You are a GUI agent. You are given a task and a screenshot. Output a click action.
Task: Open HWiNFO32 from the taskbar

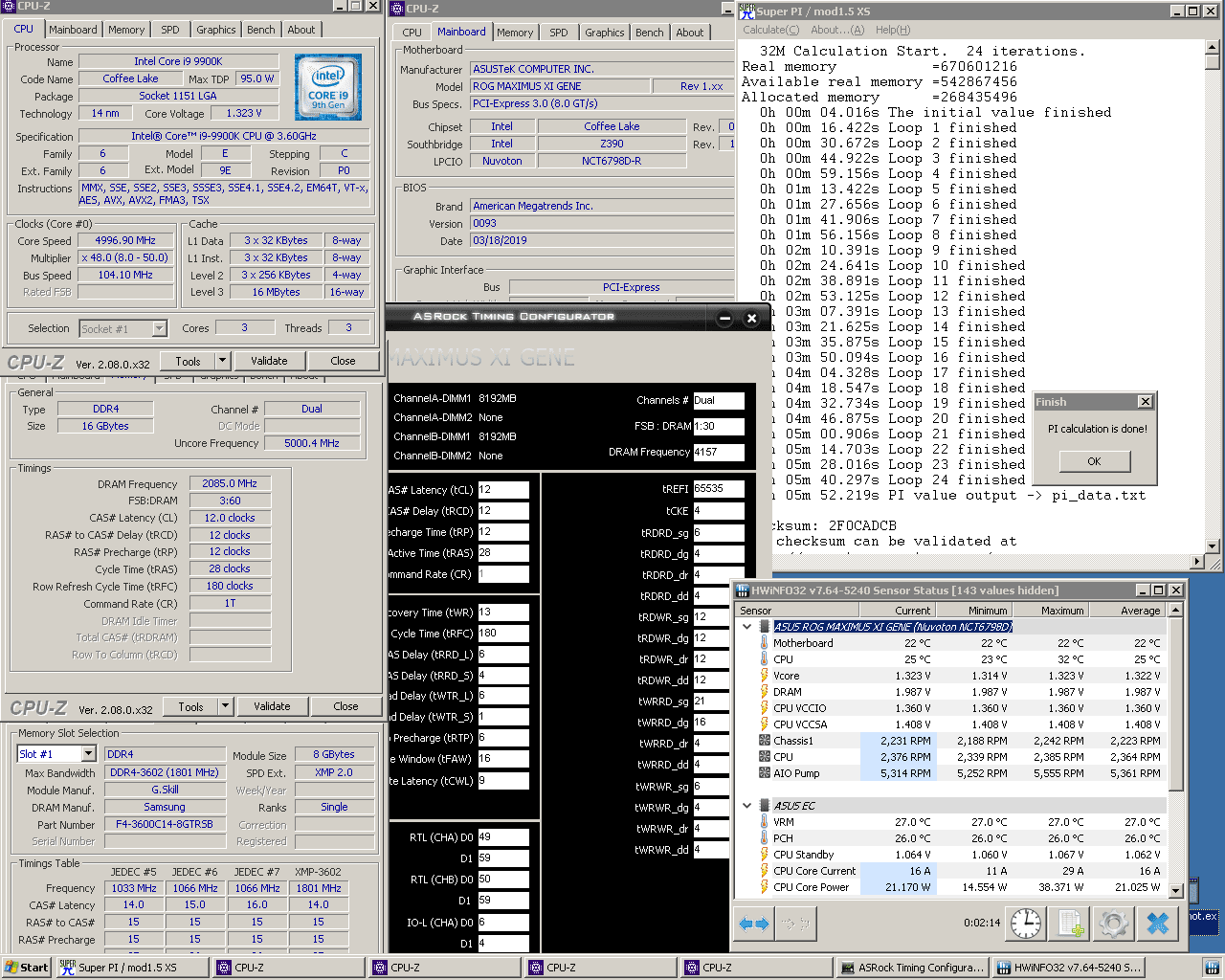click(x=1068, y=968)
